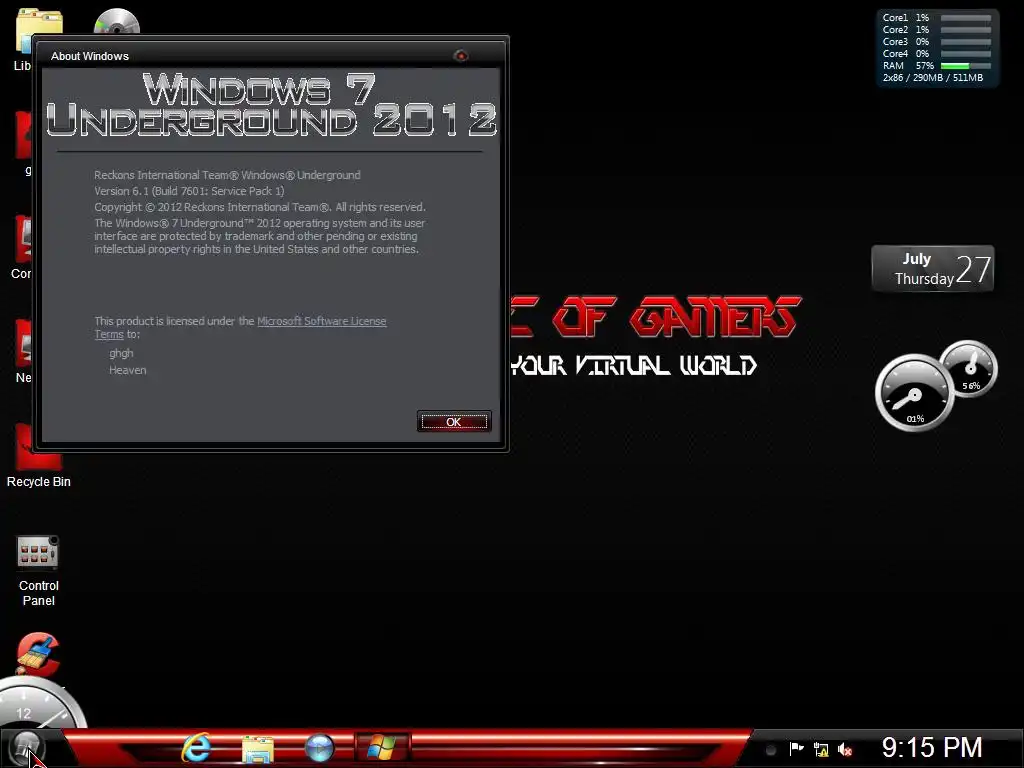The image size is (1024, 768).
Task: Click the muted volume tray icon
Action: coord(845,749)
